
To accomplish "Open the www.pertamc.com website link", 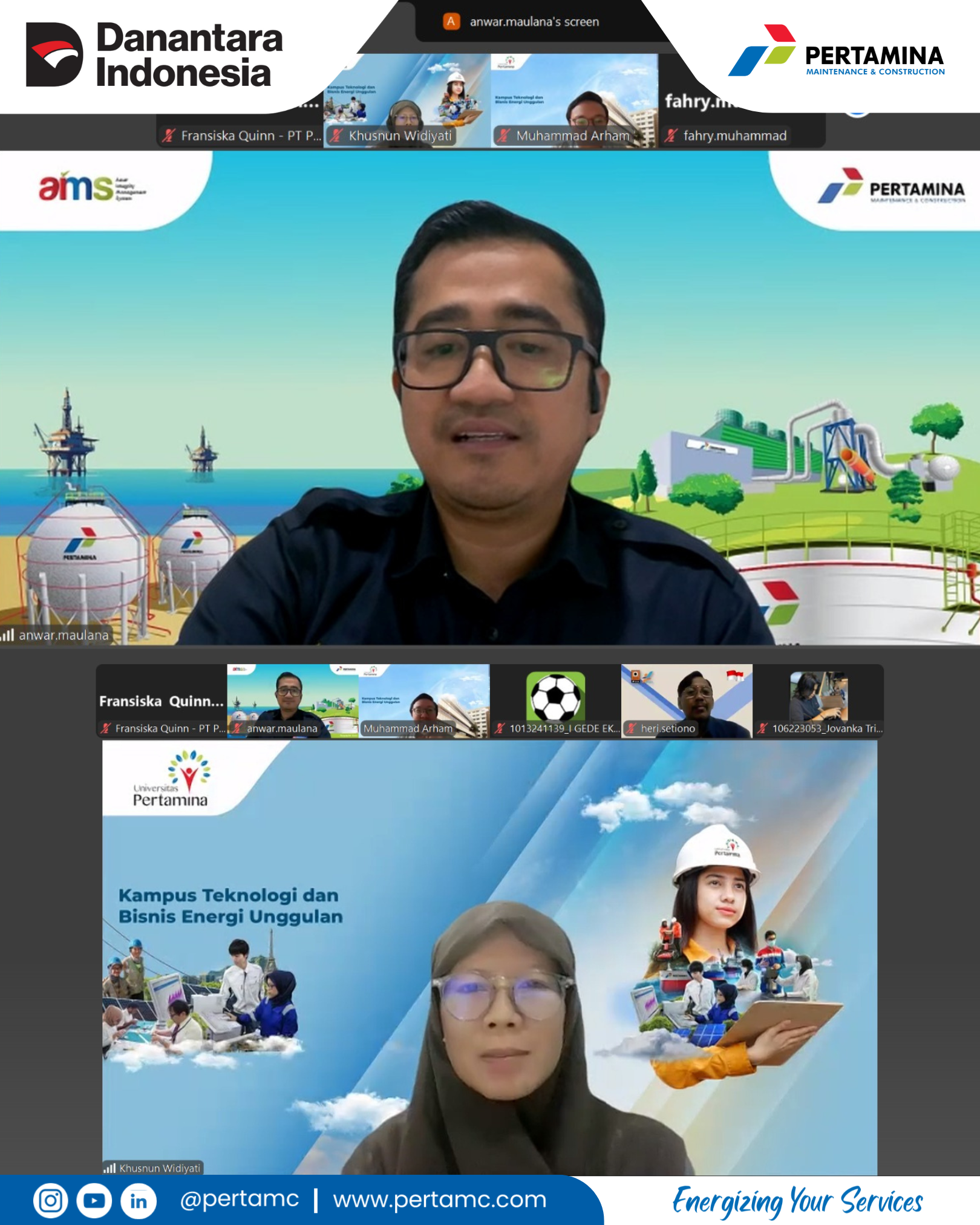I will pyautogui.click(x=440, y=1200).
